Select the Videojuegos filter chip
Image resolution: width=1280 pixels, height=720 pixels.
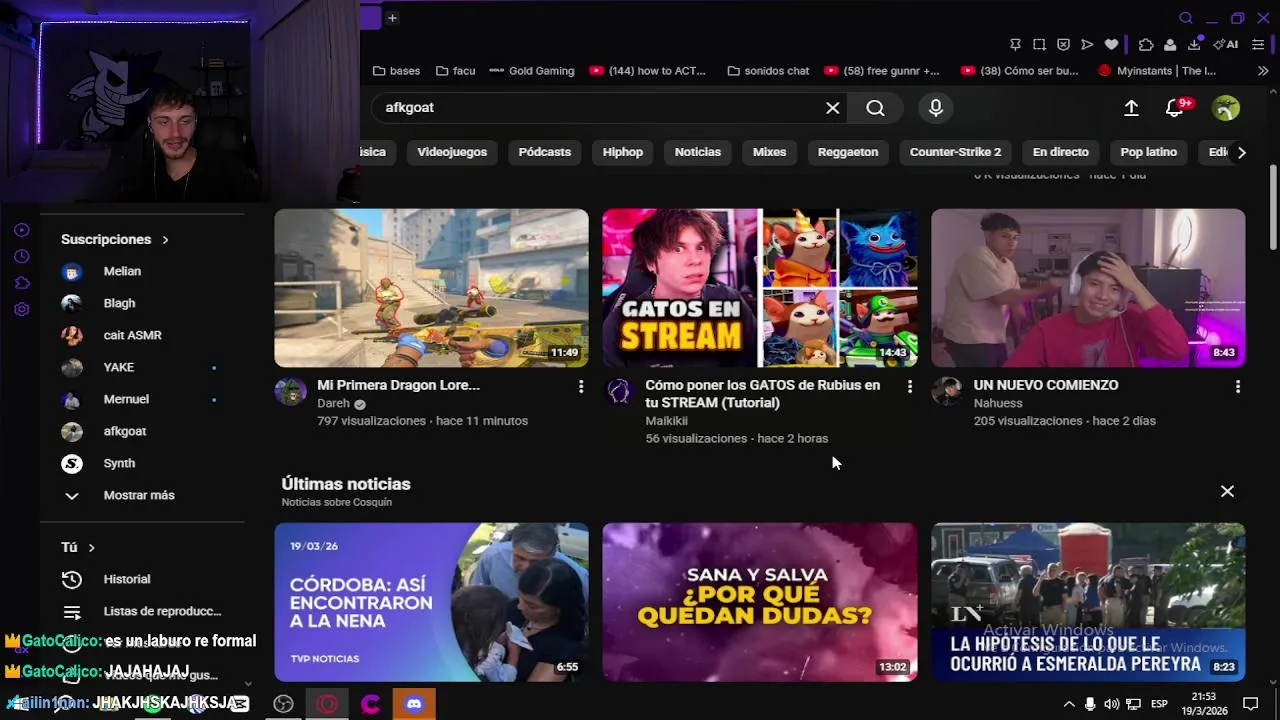click(452, 152)
